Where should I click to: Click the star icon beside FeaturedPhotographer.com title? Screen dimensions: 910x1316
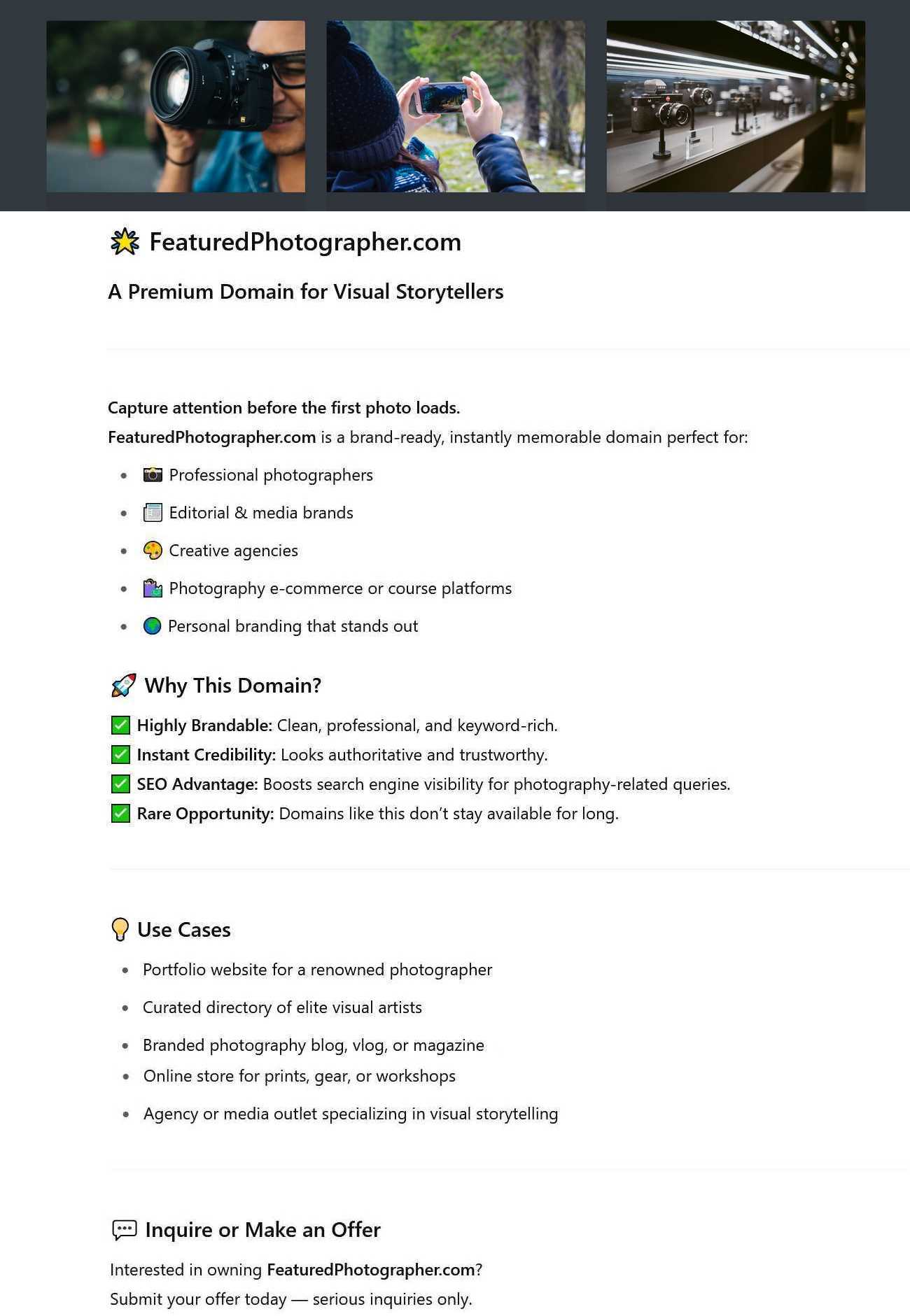click(x=125, y=242)
